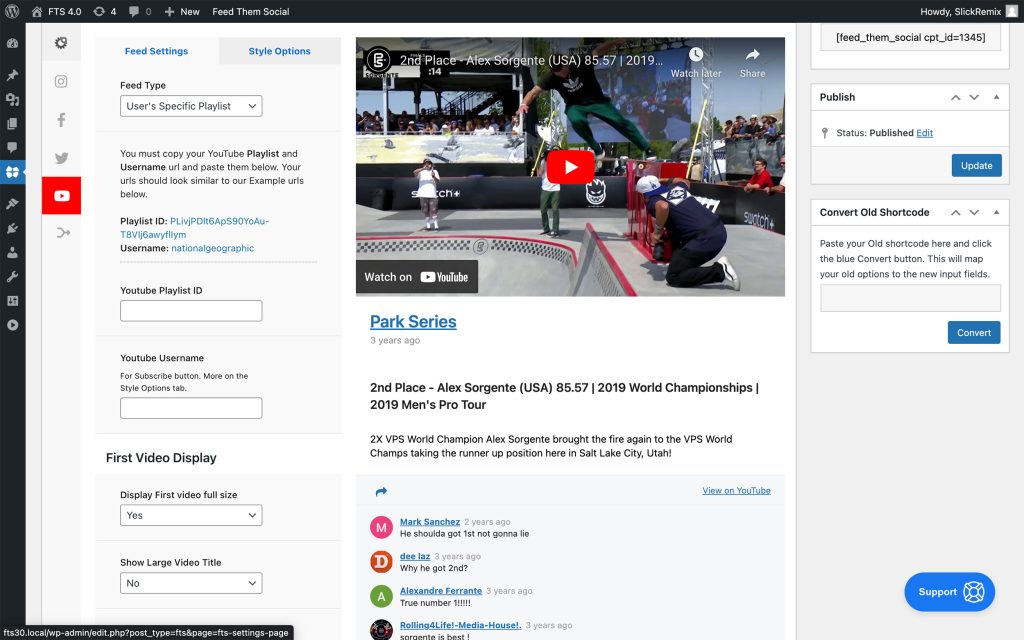Click the Share arrow on the video
The width and height of the screenshot is (1024, 640).
pyautogui.click(x=752, y=55)
